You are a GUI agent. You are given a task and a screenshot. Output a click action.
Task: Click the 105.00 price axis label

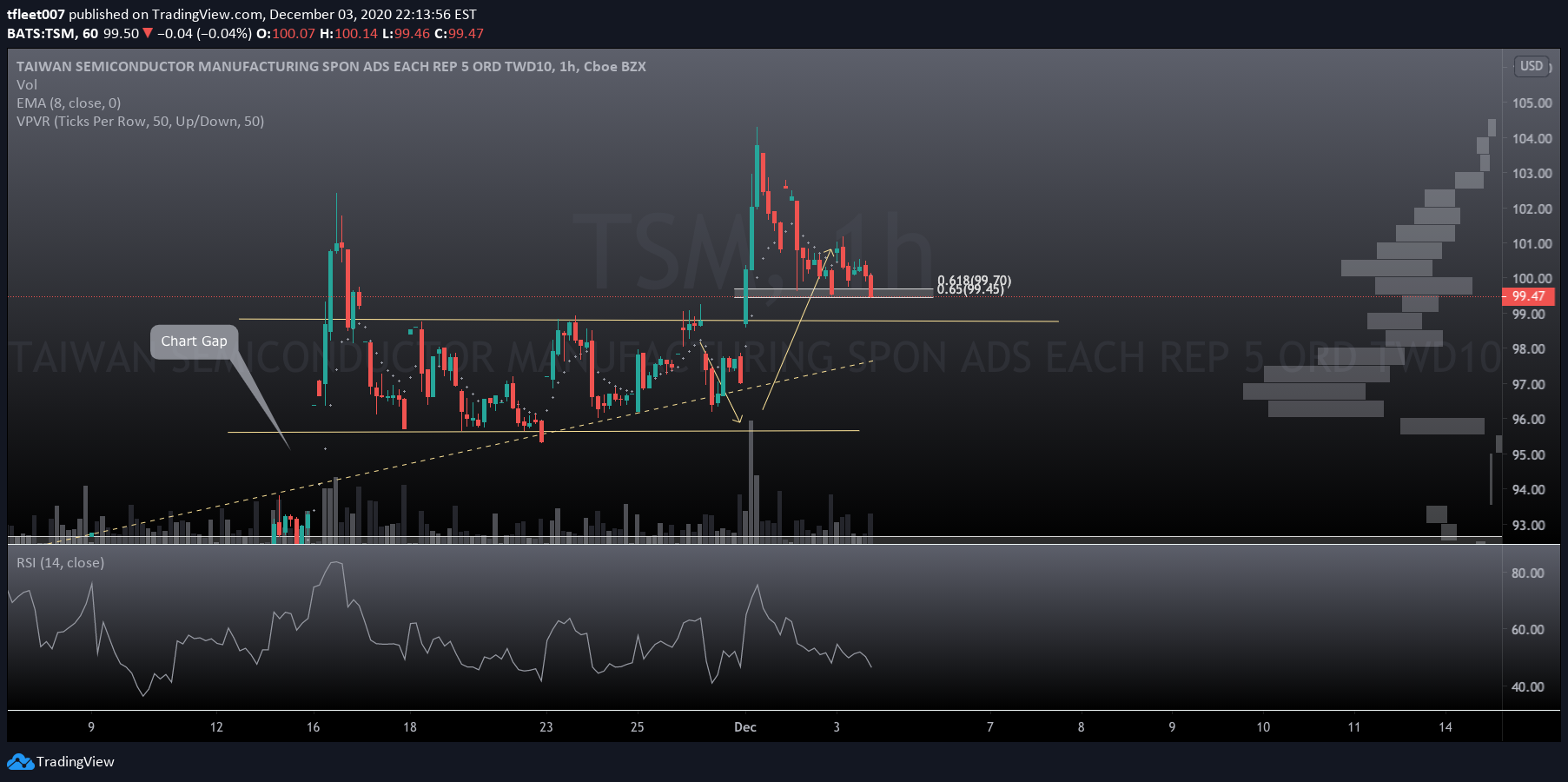tap(1532, 103)
